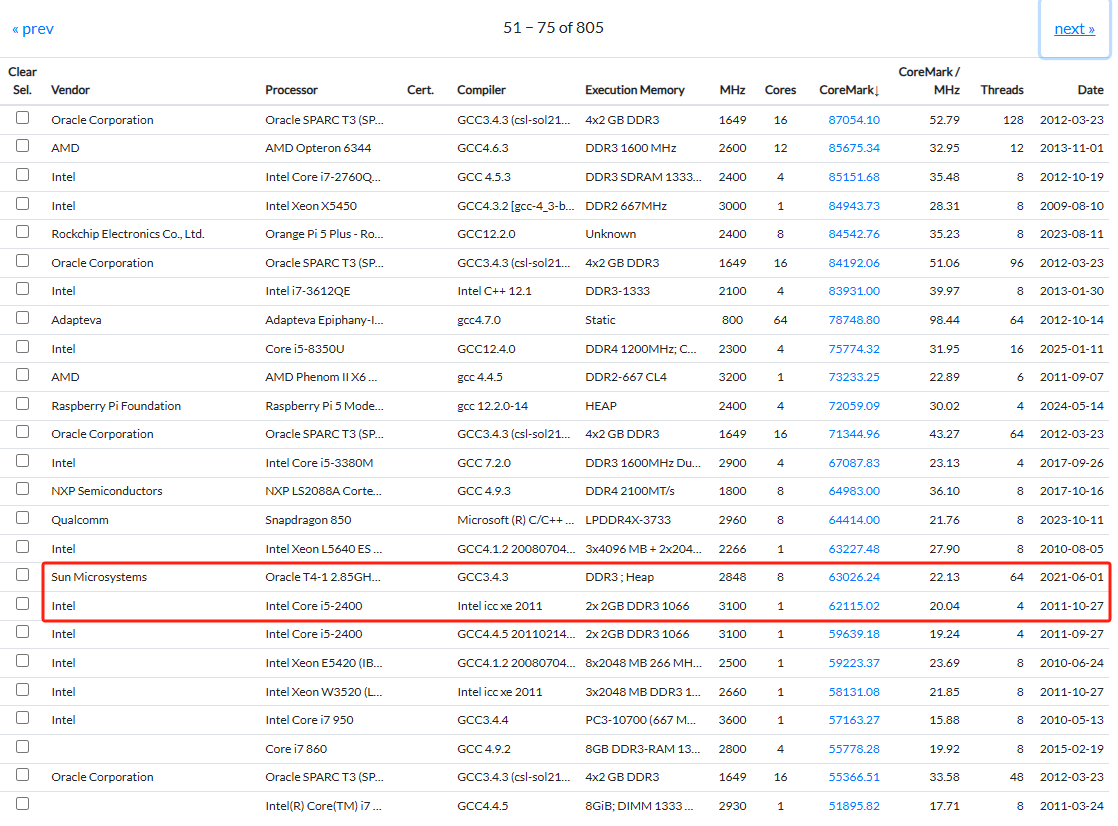Open the 59639.18 score link
The image size is (1118, 826).
[x=853, y=634]
